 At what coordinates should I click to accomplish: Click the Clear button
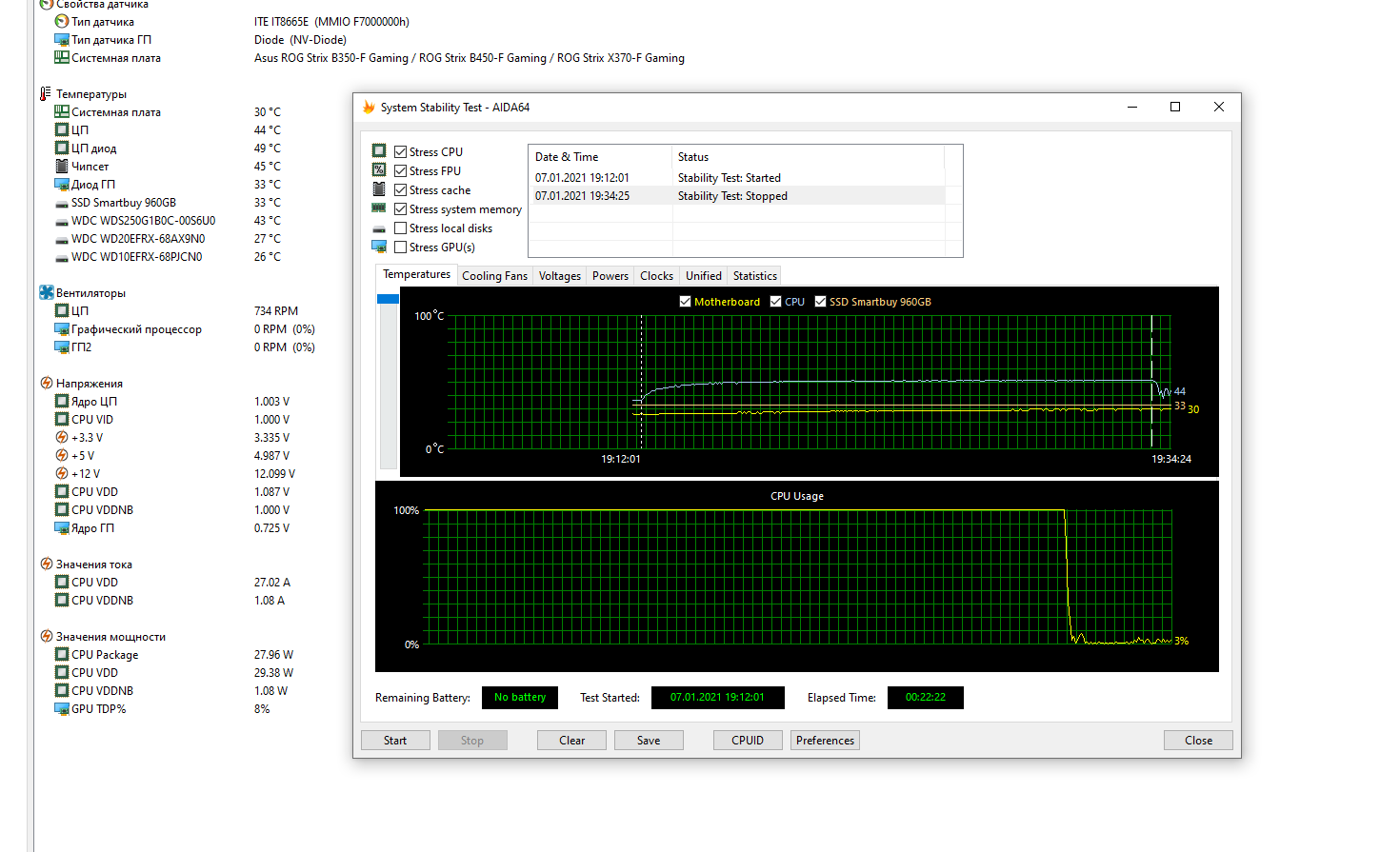pos(572,740)
